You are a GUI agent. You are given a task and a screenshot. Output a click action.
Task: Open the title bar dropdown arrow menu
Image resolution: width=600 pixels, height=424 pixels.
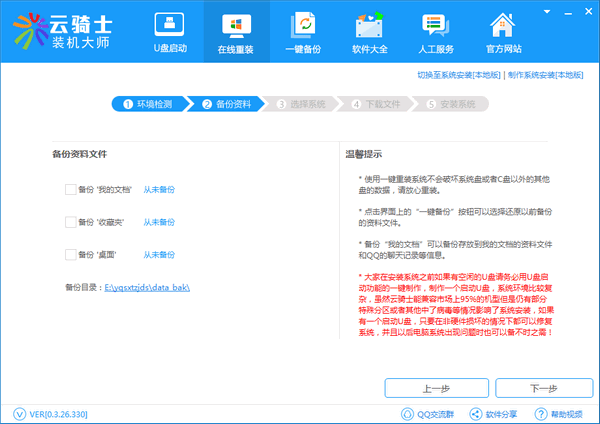[548, 9]
